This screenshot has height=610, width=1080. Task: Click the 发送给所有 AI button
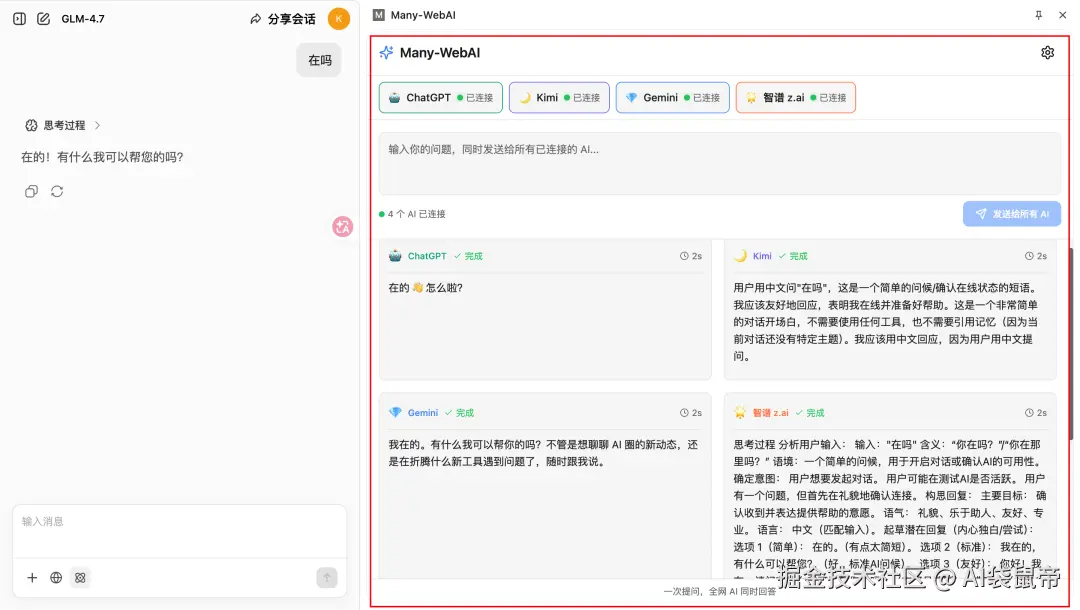pos(1012,213)
